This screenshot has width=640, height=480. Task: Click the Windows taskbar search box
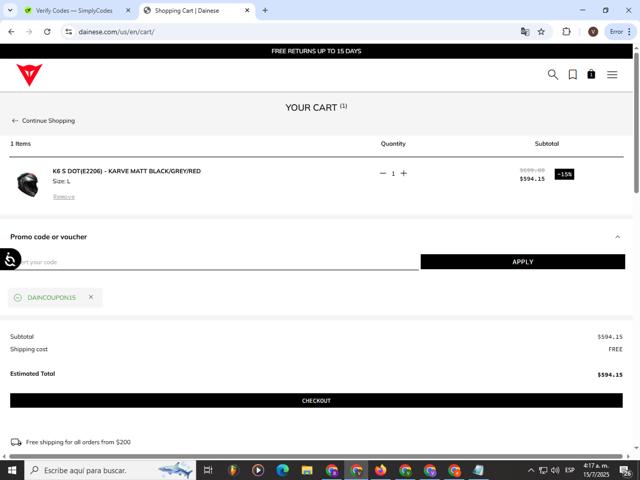pos(110,470)
